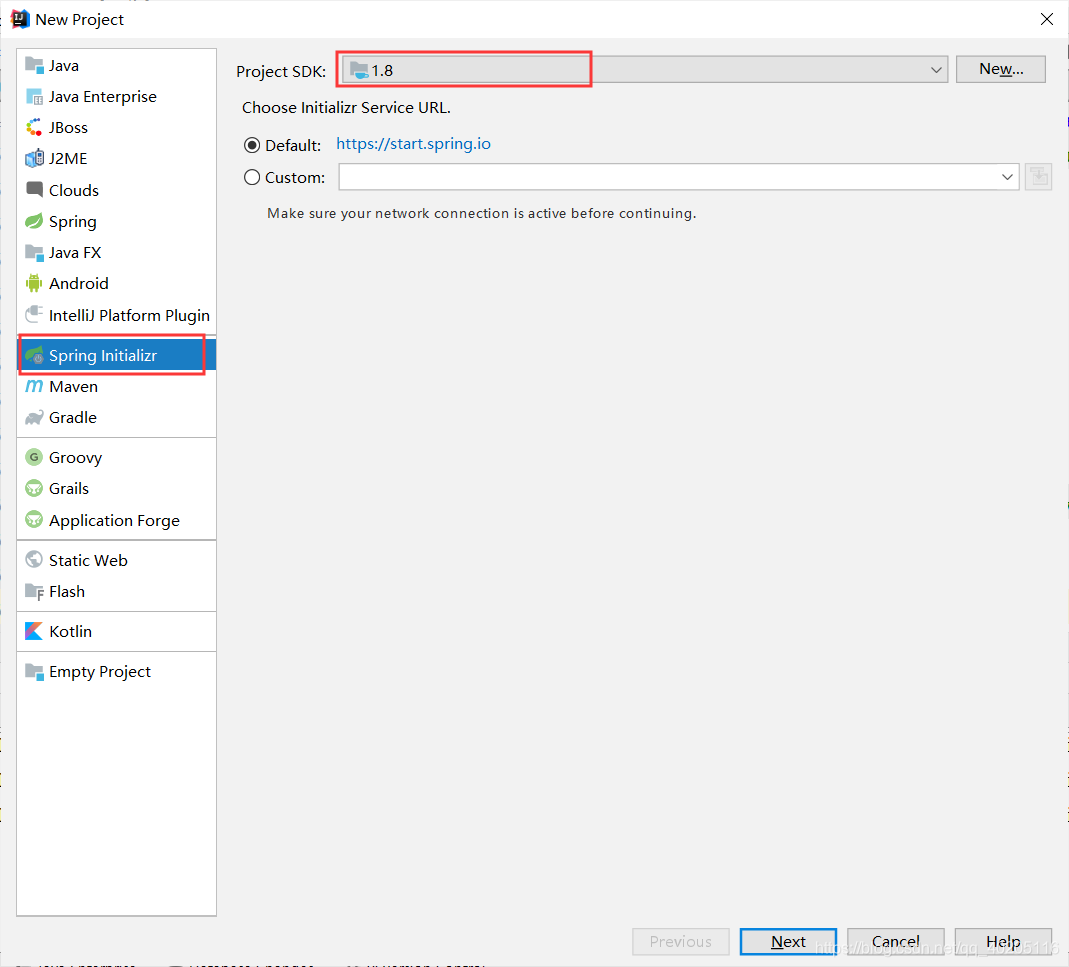1069x967 pixels.
Task: Pick Gradle project type
Action: [x=73, y=417]
